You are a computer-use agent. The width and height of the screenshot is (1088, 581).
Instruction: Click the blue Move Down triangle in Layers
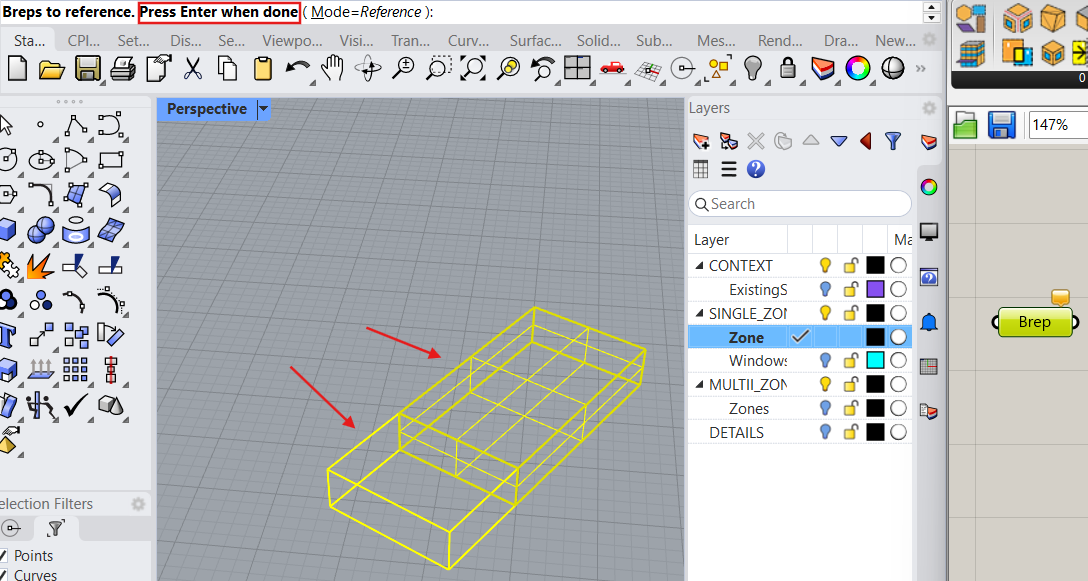pos(838,142)
